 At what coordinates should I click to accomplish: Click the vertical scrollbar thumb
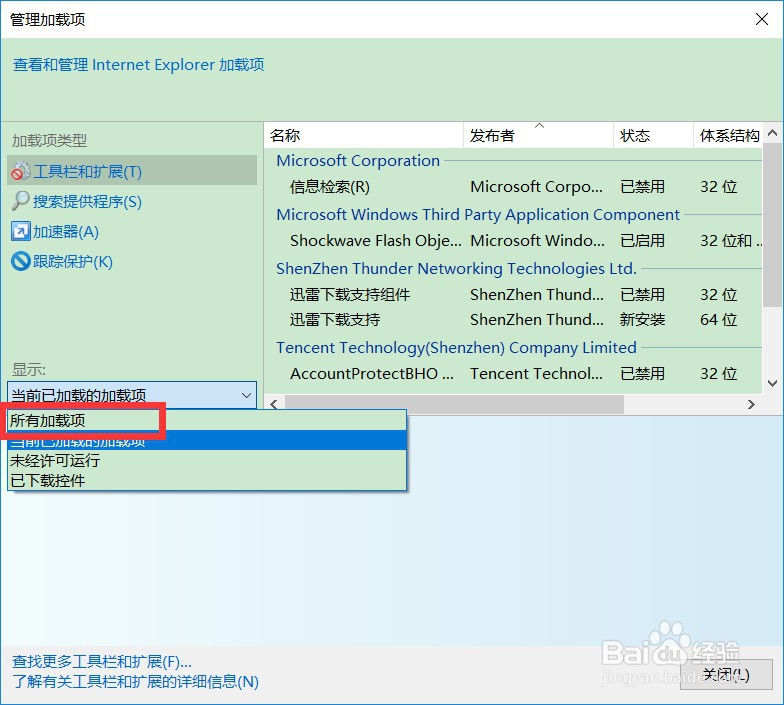pos(772,225)
